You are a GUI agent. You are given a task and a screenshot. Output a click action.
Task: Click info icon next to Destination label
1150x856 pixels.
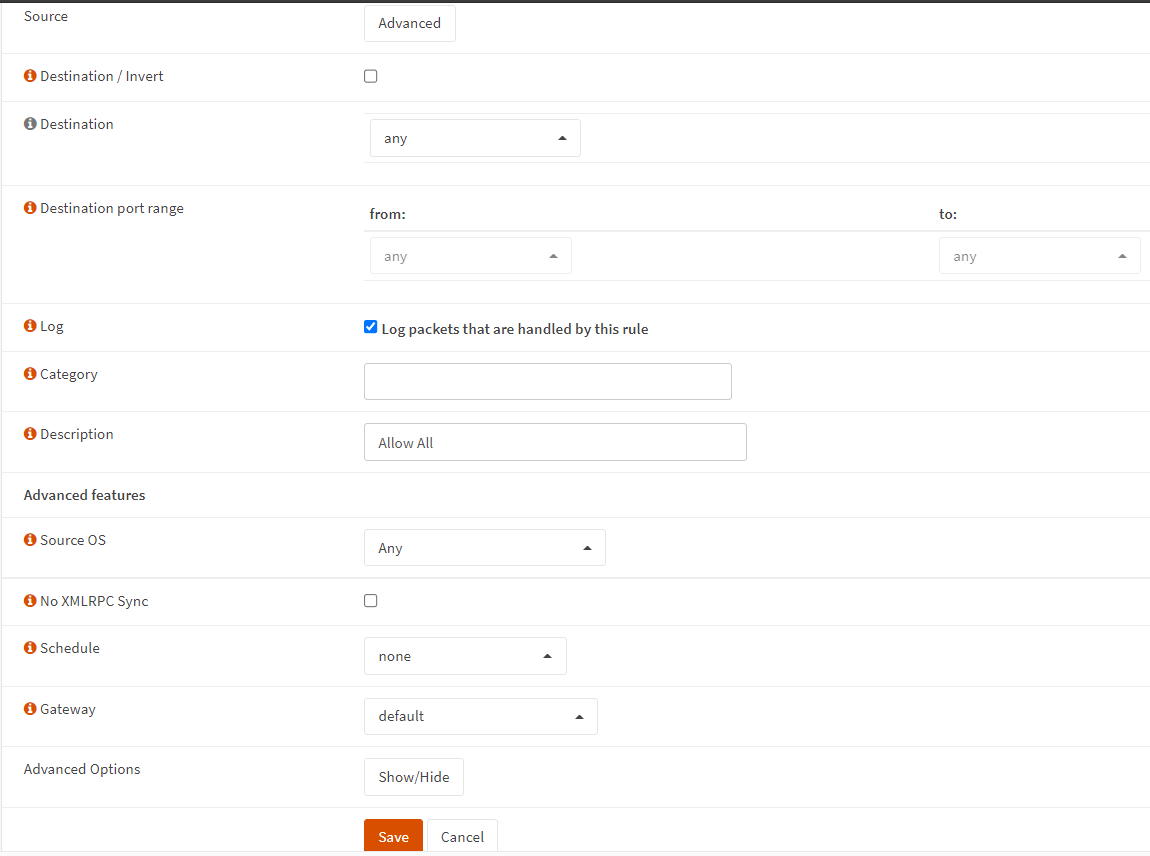tap(30, 124)
